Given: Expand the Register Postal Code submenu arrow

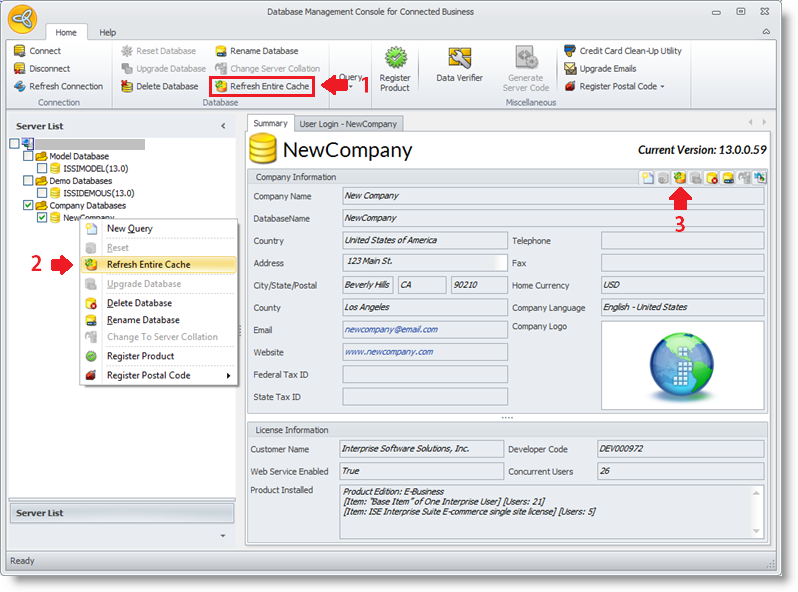Looking at the screenshot, I should [229, 376].
